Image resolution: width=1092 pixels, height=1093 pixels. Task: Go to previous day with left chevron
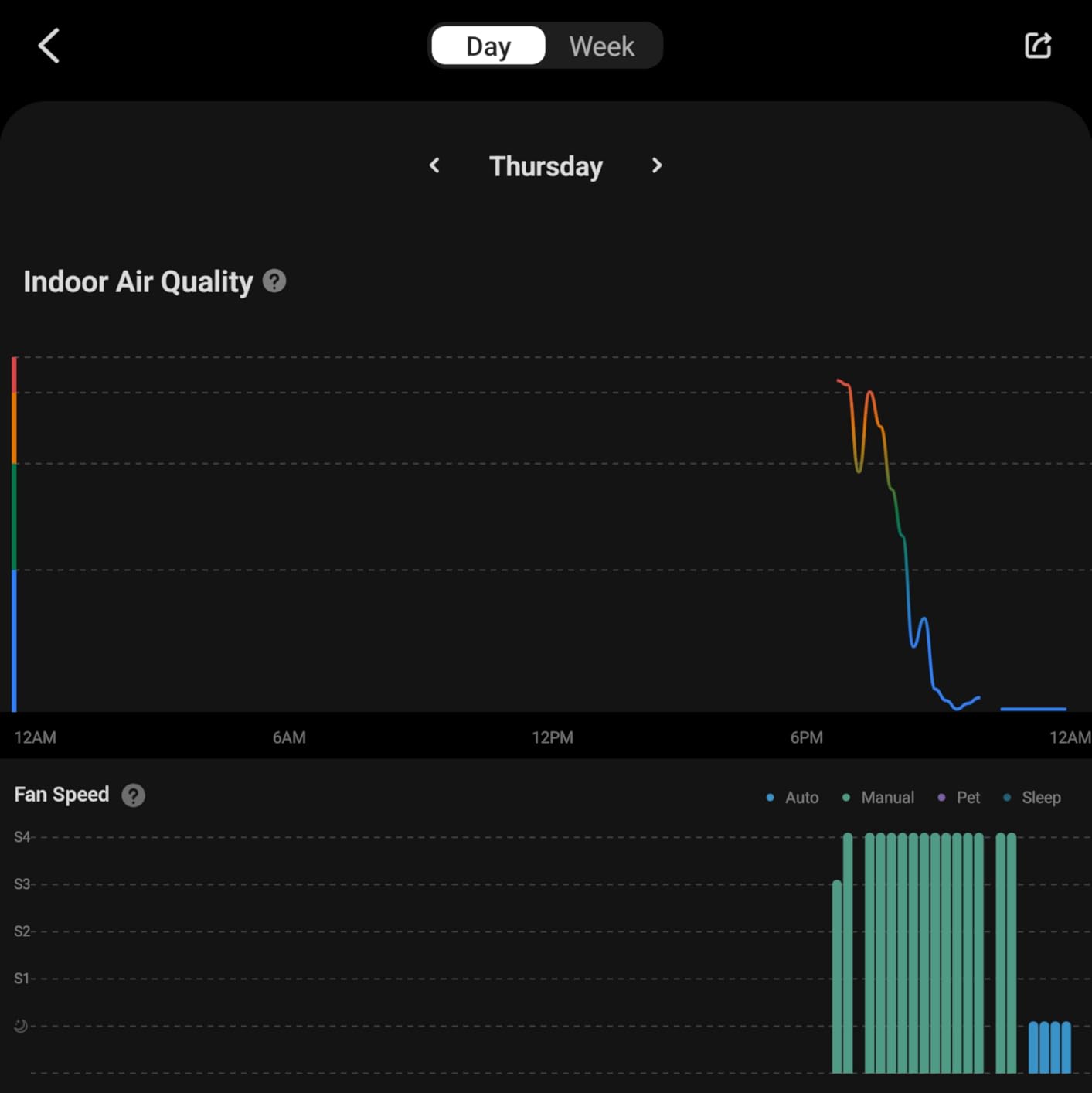point(434,165)
